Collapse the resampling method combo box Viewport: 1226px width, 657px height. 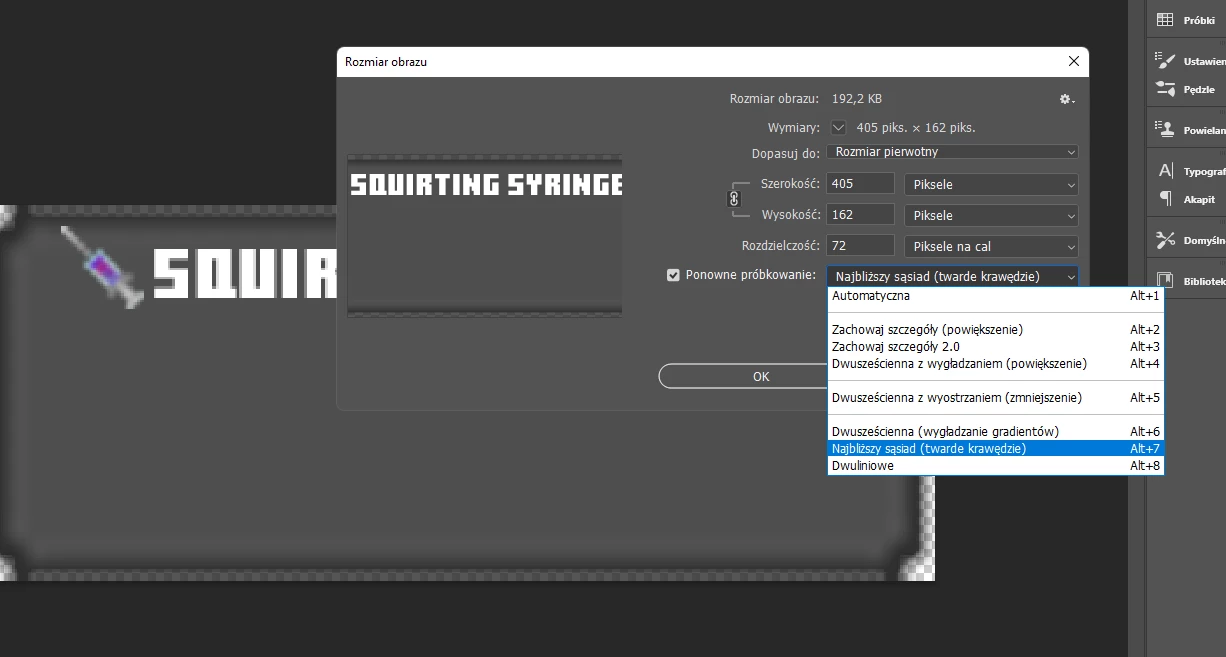point(953,276)
